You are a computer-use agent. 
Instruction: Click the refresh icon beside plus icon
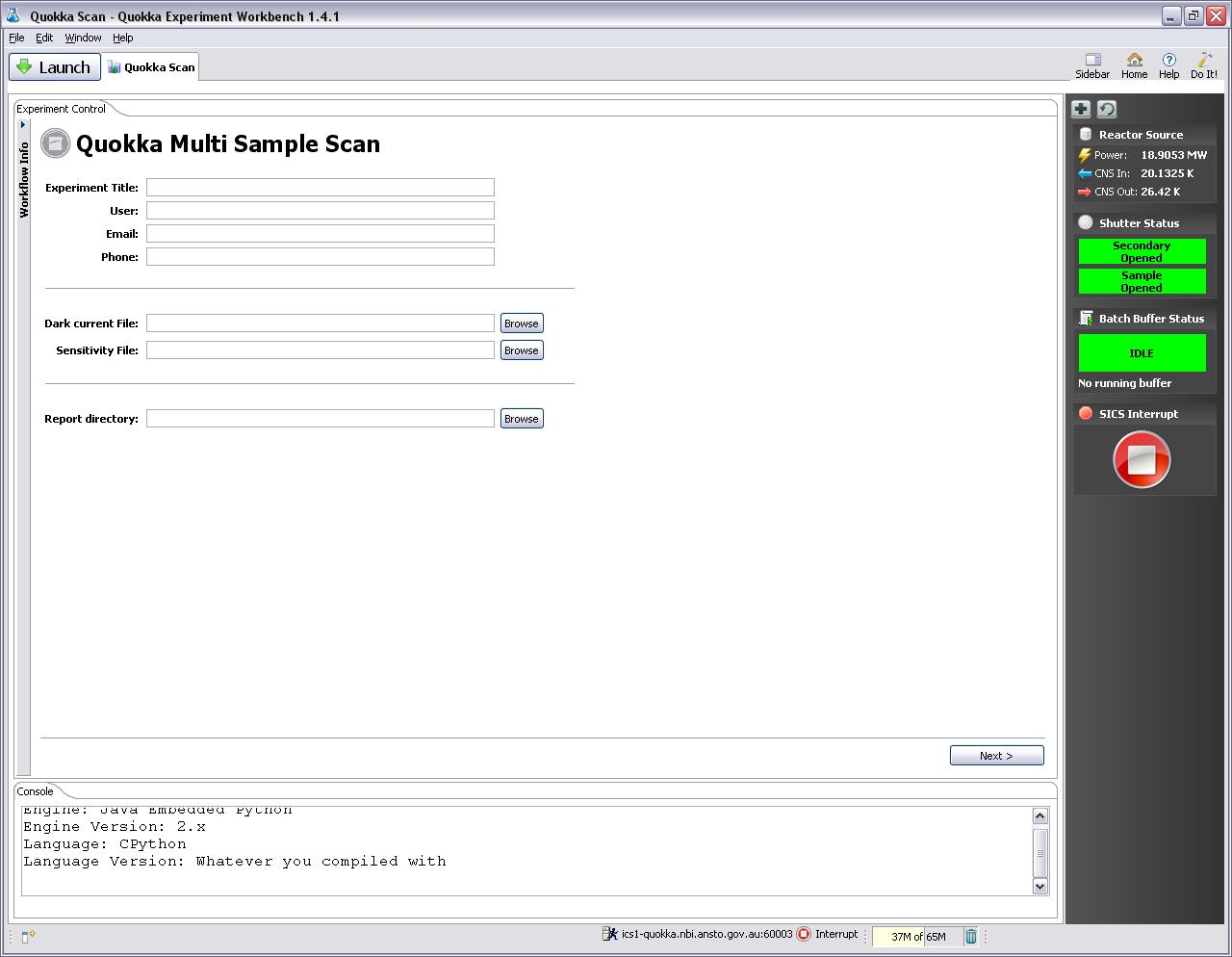(x=1107, y=109)
